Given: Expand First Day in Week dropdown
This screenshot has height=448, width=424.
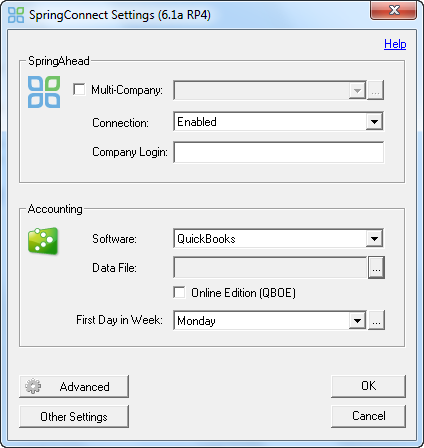Looking at the screenshot, I should point(357,321).
